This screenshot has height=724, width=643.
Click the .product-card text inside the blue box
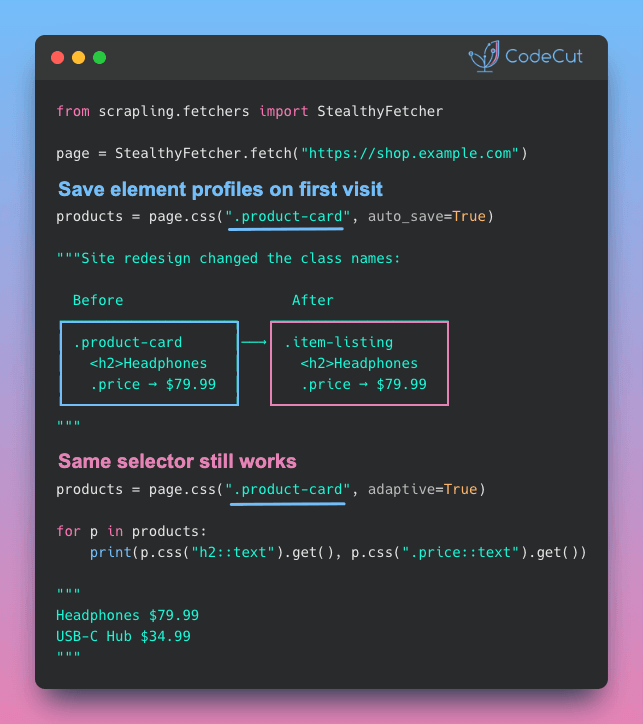pyautogui.click(x=128, y=343)
